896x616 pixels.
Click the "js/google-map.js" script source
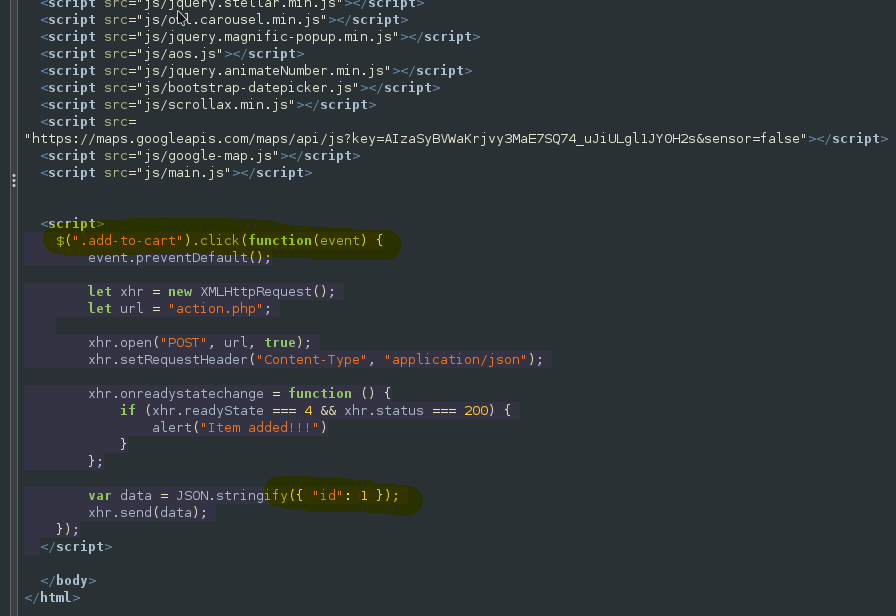click(x=208, y=156)
